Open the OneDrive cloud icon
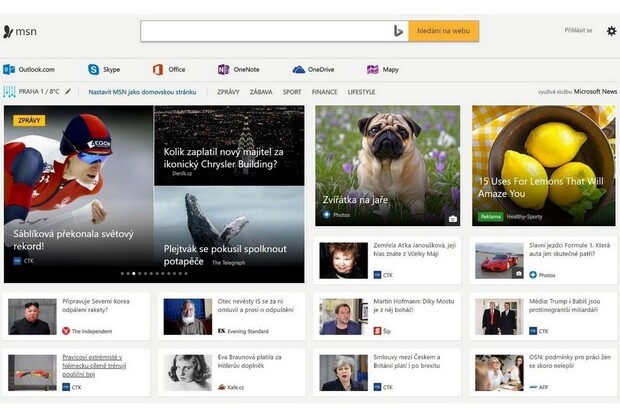Viewport: 620px width, 413px height. tap(299, 70)
